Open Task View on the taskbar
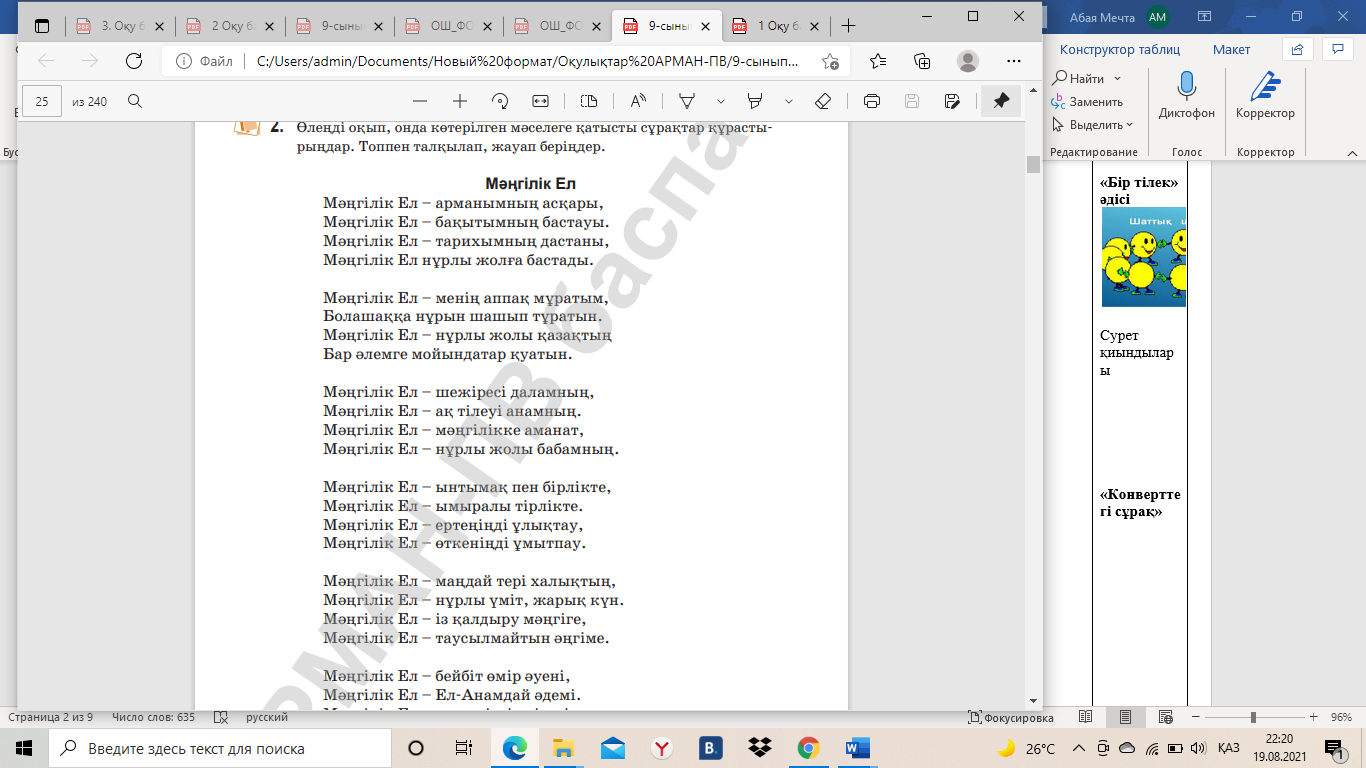Viewport: 1366px width, 768px height. click(463, 748)
